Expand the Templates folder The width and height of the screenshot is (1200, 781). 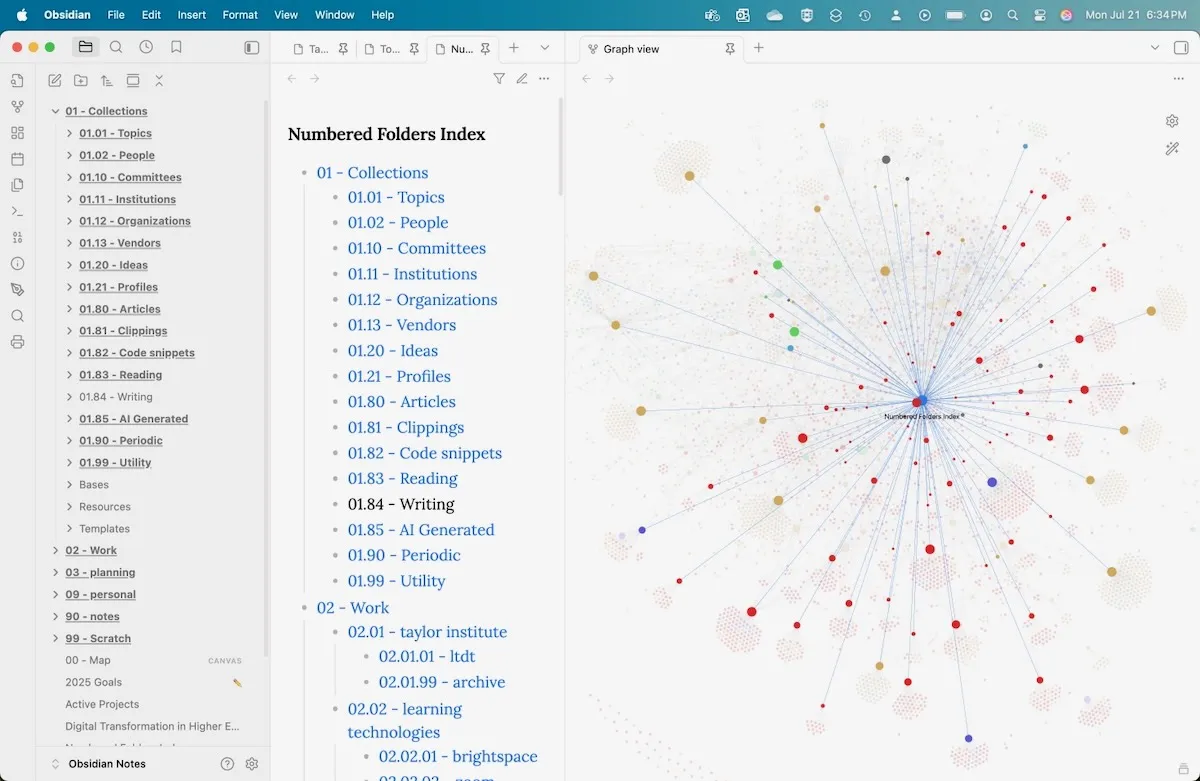[70, 528]
